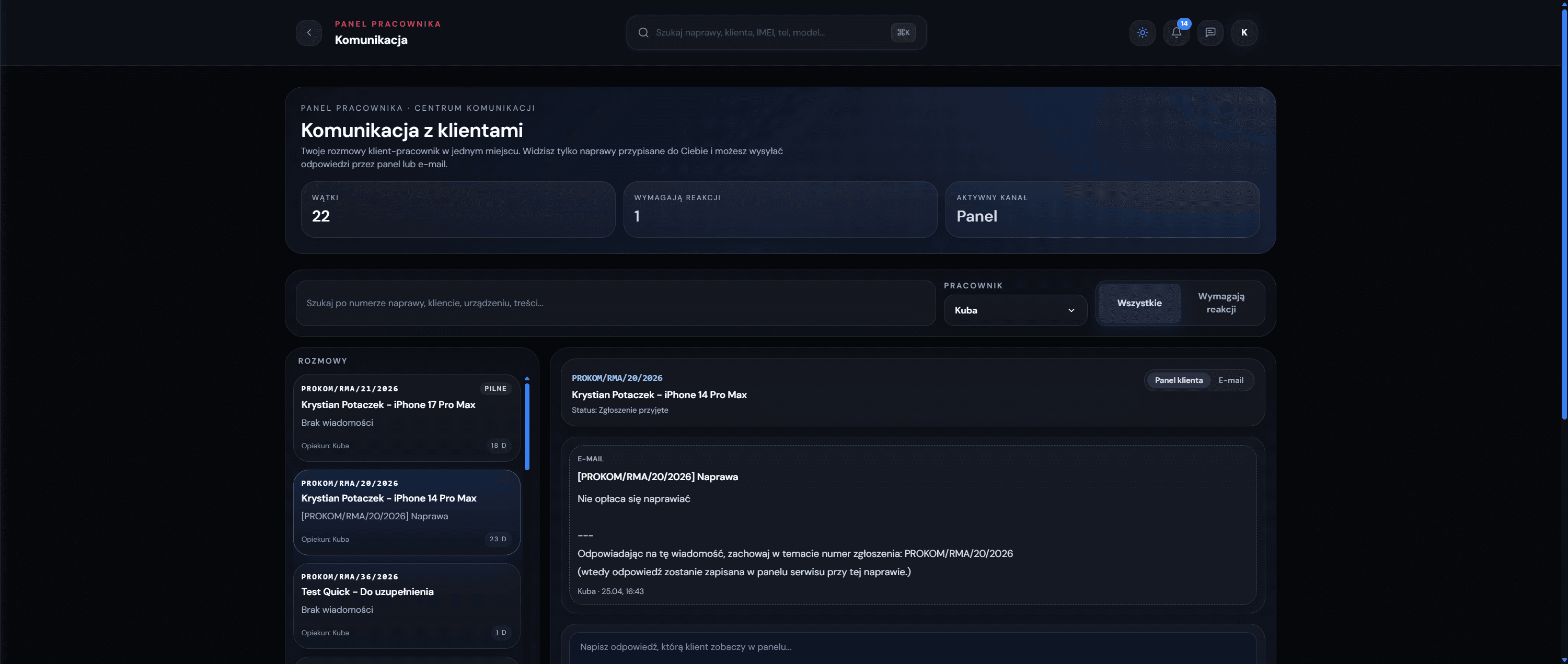Open conversation PROKOM/RMA/20/2026 iPhone 14 Pro Max

[407, 512]
